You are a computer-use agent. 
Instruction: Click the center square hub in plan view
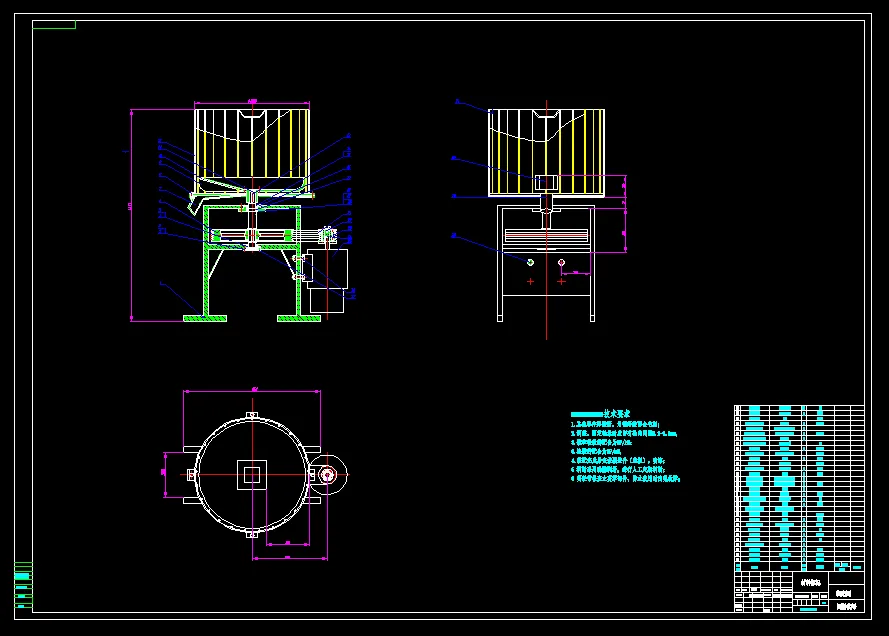[252, 474]
